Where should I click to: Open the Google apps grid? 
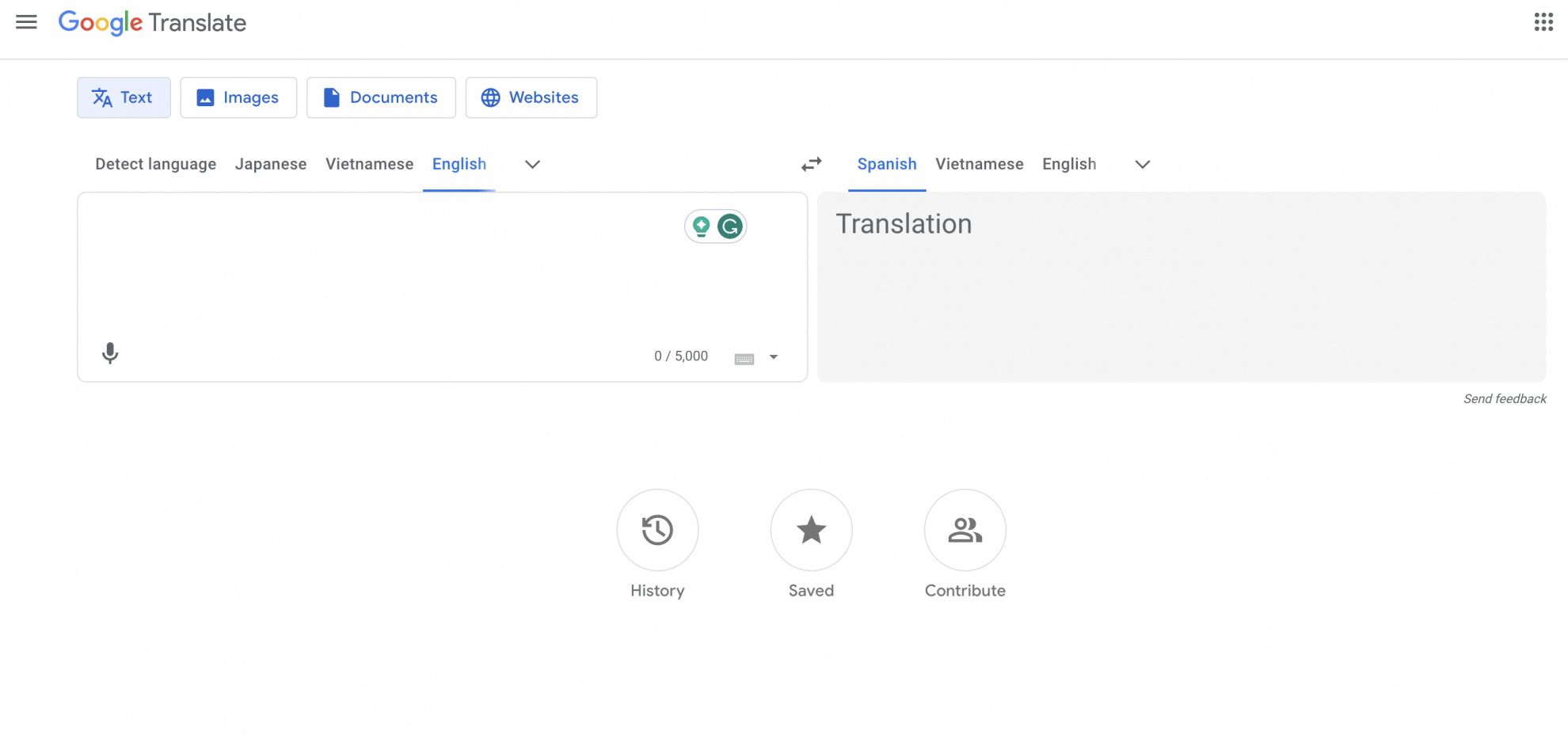pyautogui.click(x=1543, y=21)
